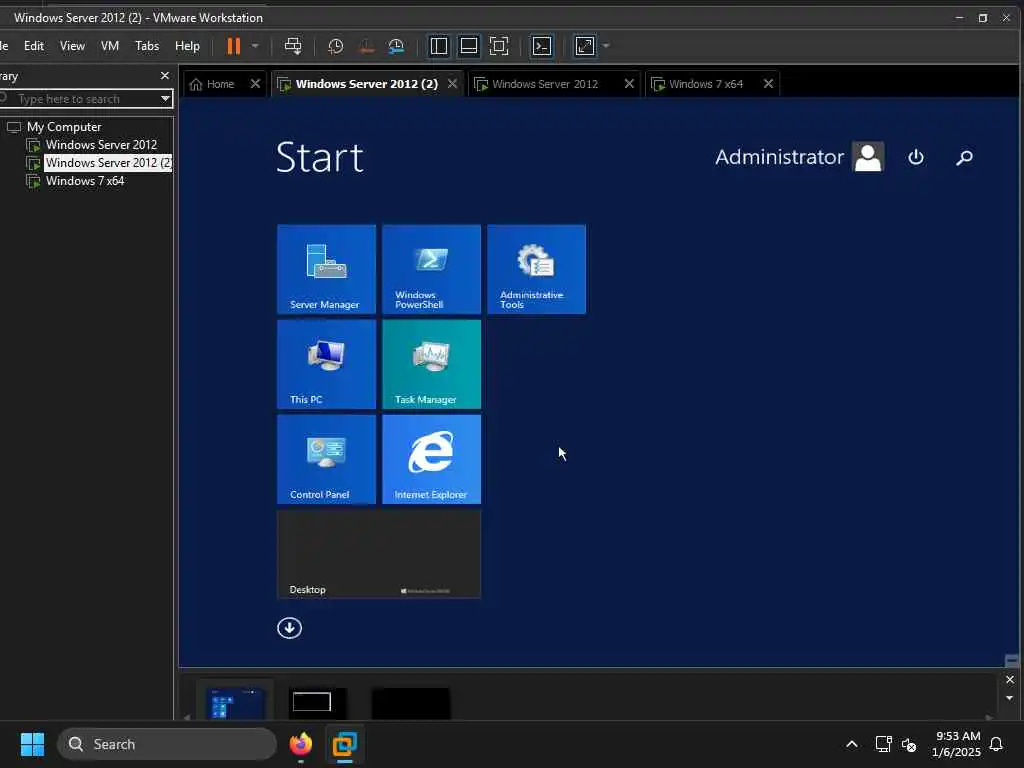1024x768 pixels.
Task: Toggle the thumbnail bar view icon
Action: click(x=469, y=46)
